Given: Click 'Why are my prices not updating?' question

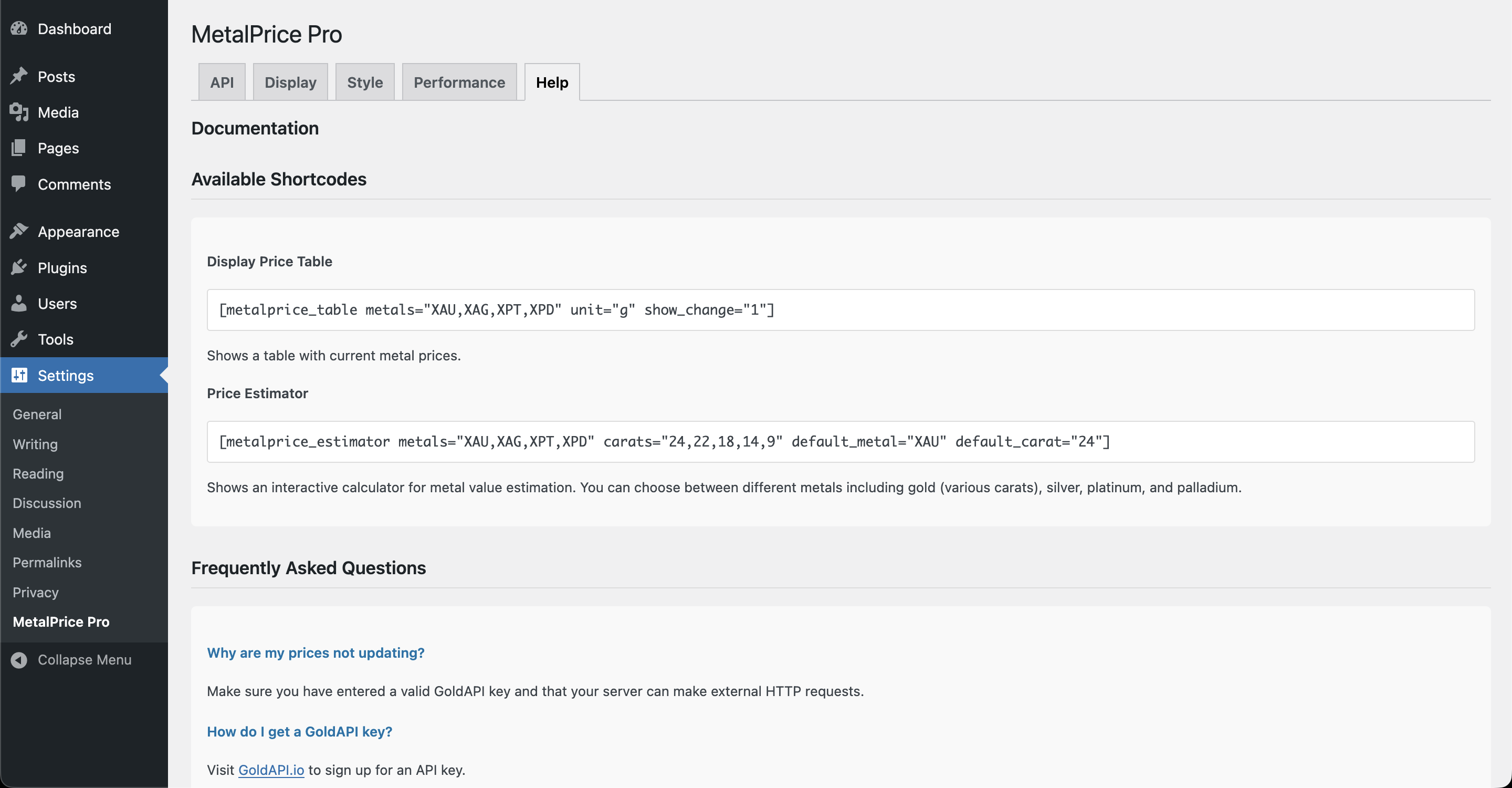Looking at the screenshot, I should pos(315,653).
